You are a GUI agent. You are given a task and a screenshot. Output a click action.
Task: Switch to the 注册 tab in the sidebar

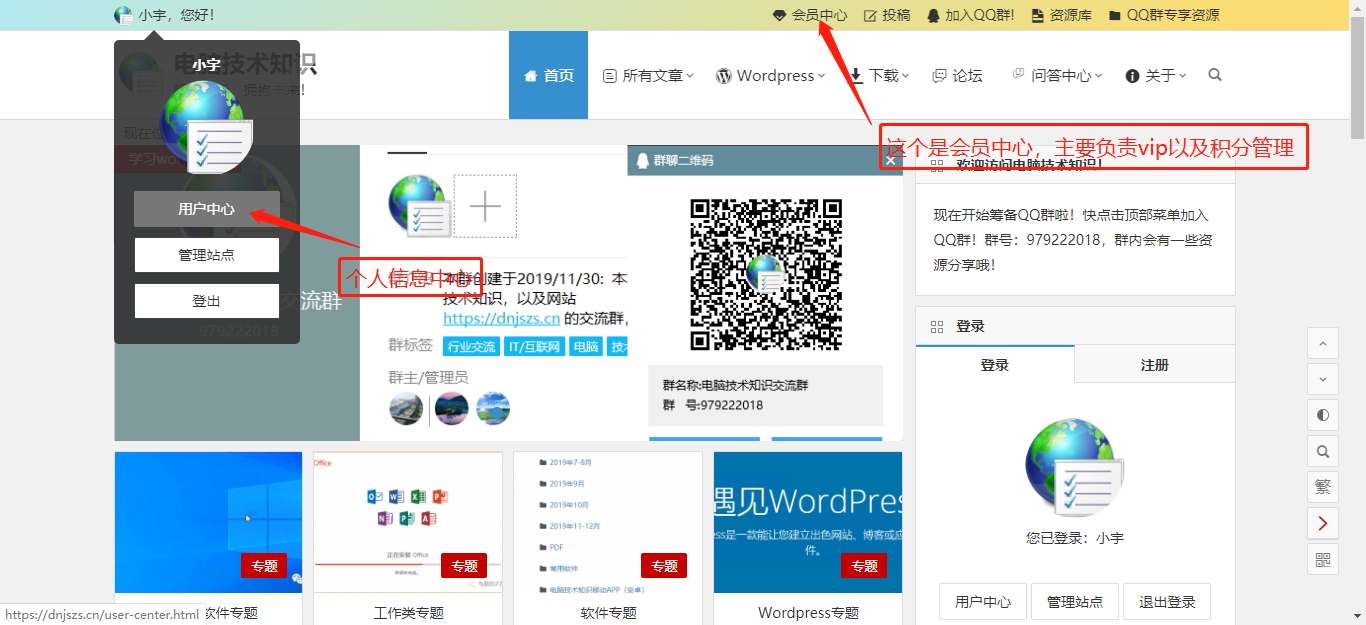point(1155,365)
